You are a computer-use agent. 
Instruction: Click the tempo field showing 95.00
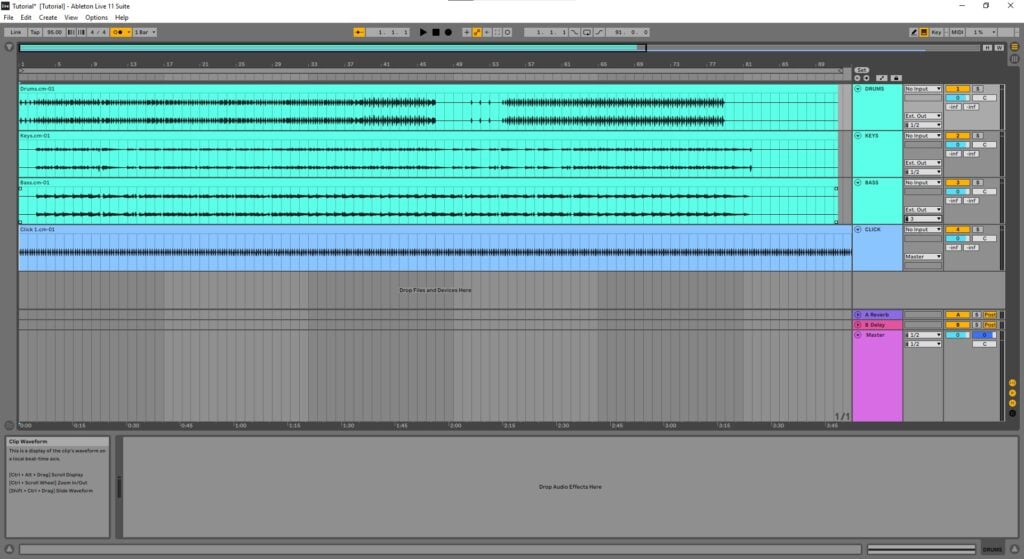point(54,32)
